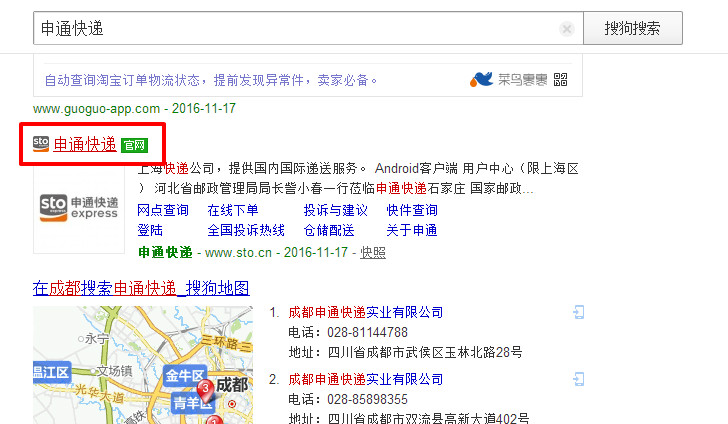Click the 温江区 district label on map
This screenshot has width=728, height=424.
tap(52, 372)
